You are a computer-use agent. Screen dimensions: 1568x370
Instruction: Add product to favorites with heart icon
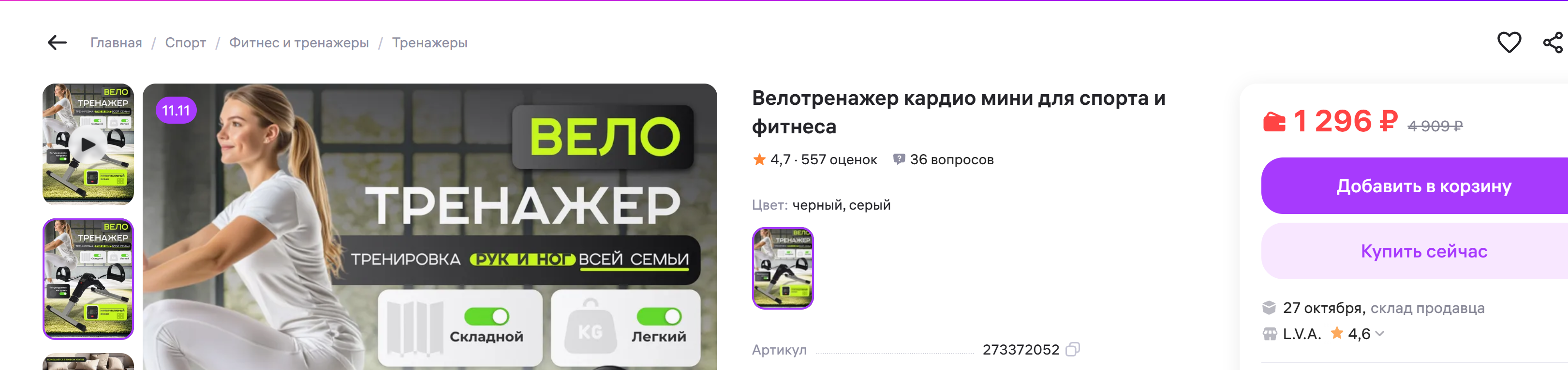1509,43
